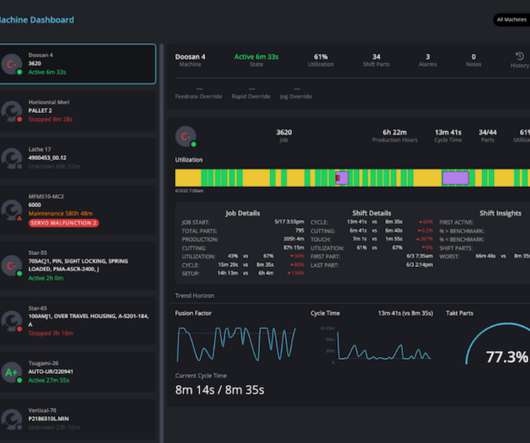
Task: Select the 70MQ1 PIN SIGHT LOCKING job card
Action: click(78, 265)
